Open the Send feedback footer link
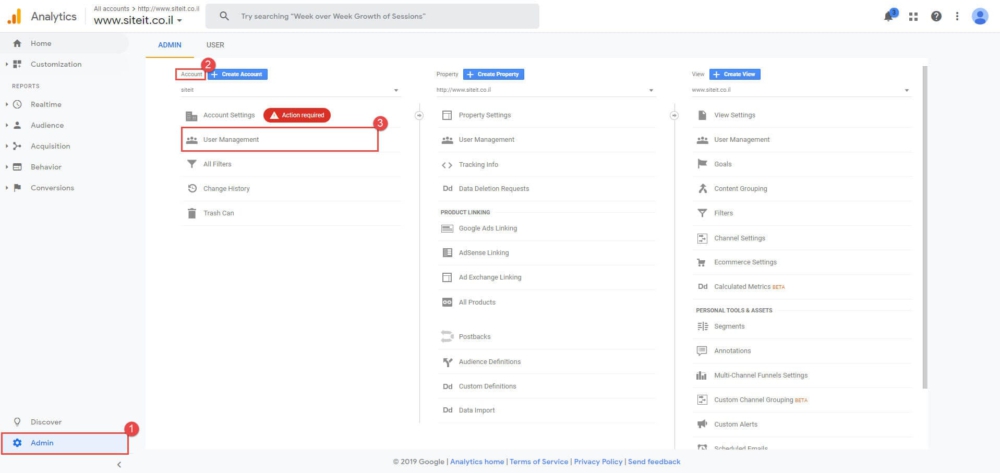 (x=654, y=462)
